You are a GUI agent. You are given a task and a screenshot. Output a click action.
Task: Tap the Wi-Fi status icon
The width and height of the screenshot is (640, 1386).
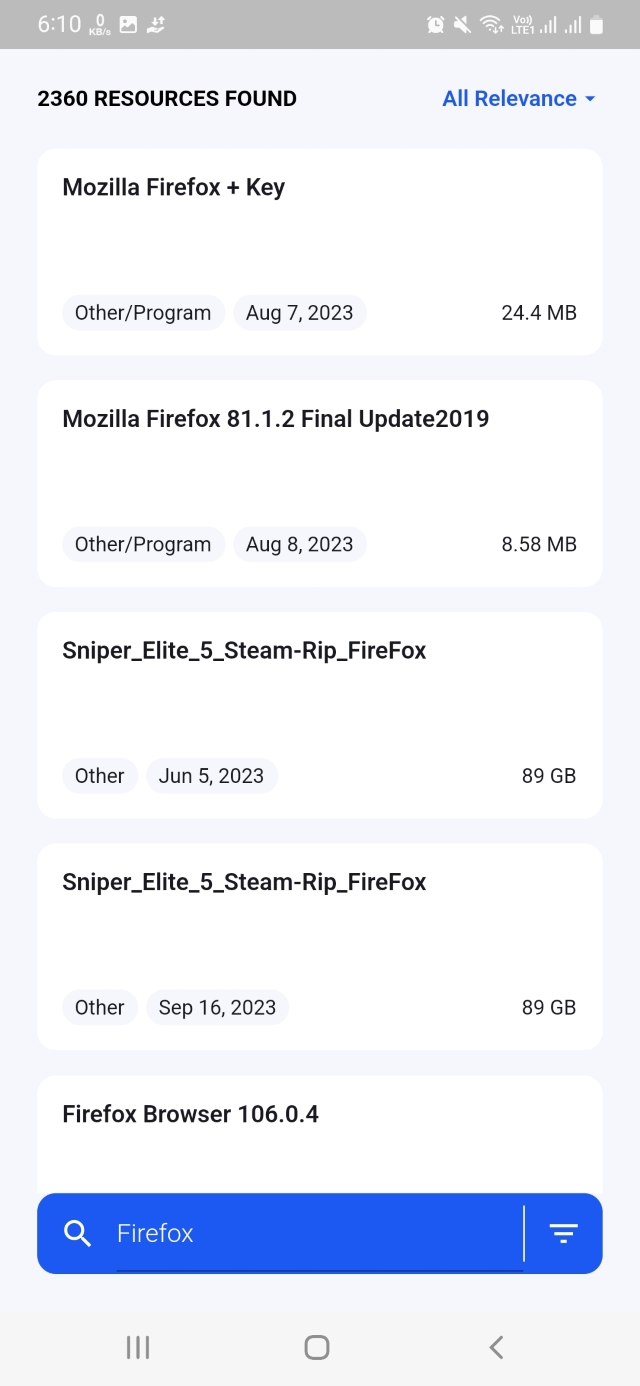[x=491, y=25]
